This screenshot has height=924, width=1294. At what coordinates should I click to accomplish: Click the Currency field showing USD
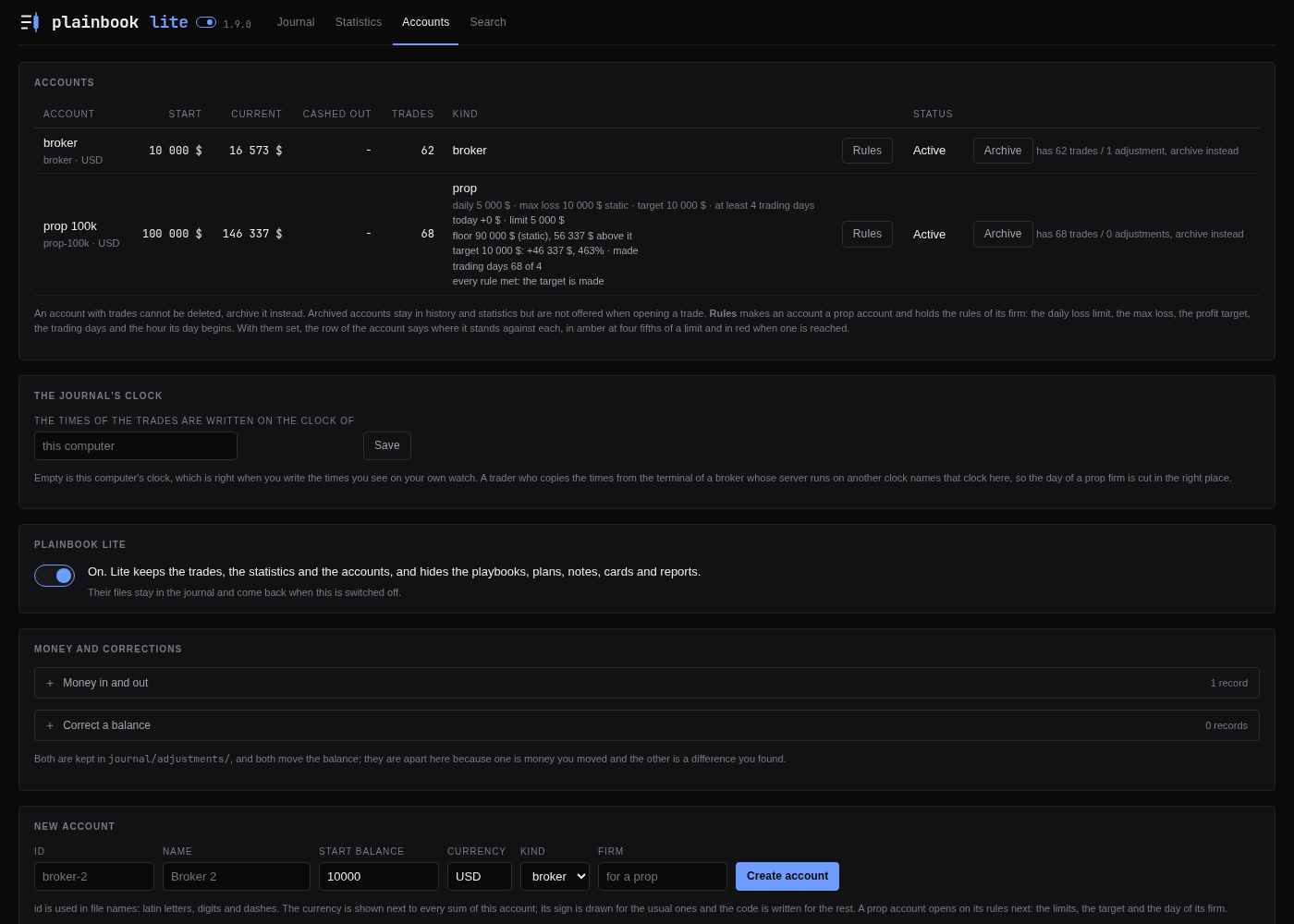pyautogui.click(x=480, y=876)
